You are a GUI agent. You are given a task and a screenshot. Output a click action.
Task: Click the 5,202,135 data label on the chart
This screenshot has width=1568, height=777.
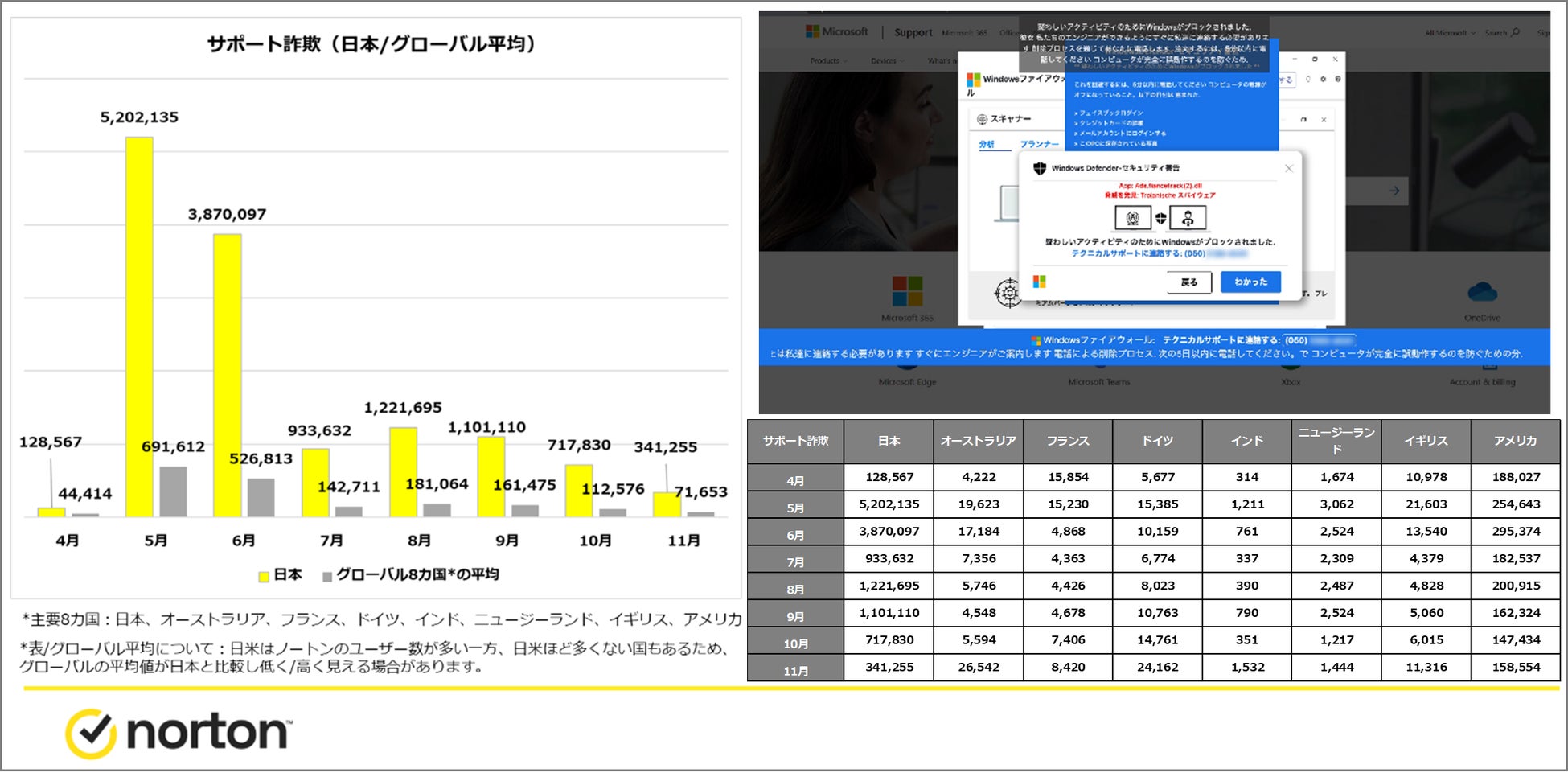click(x=139, y=117)
